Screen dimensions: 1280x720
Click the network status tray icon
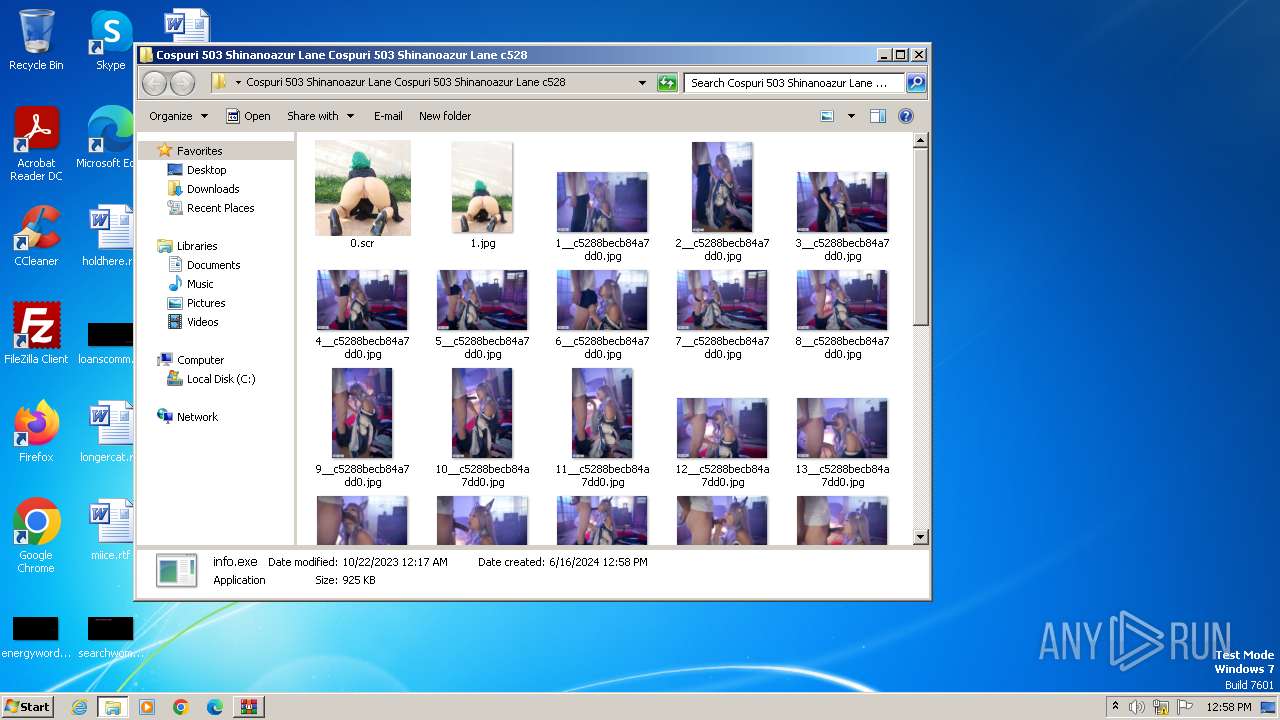click(1161, 707)
